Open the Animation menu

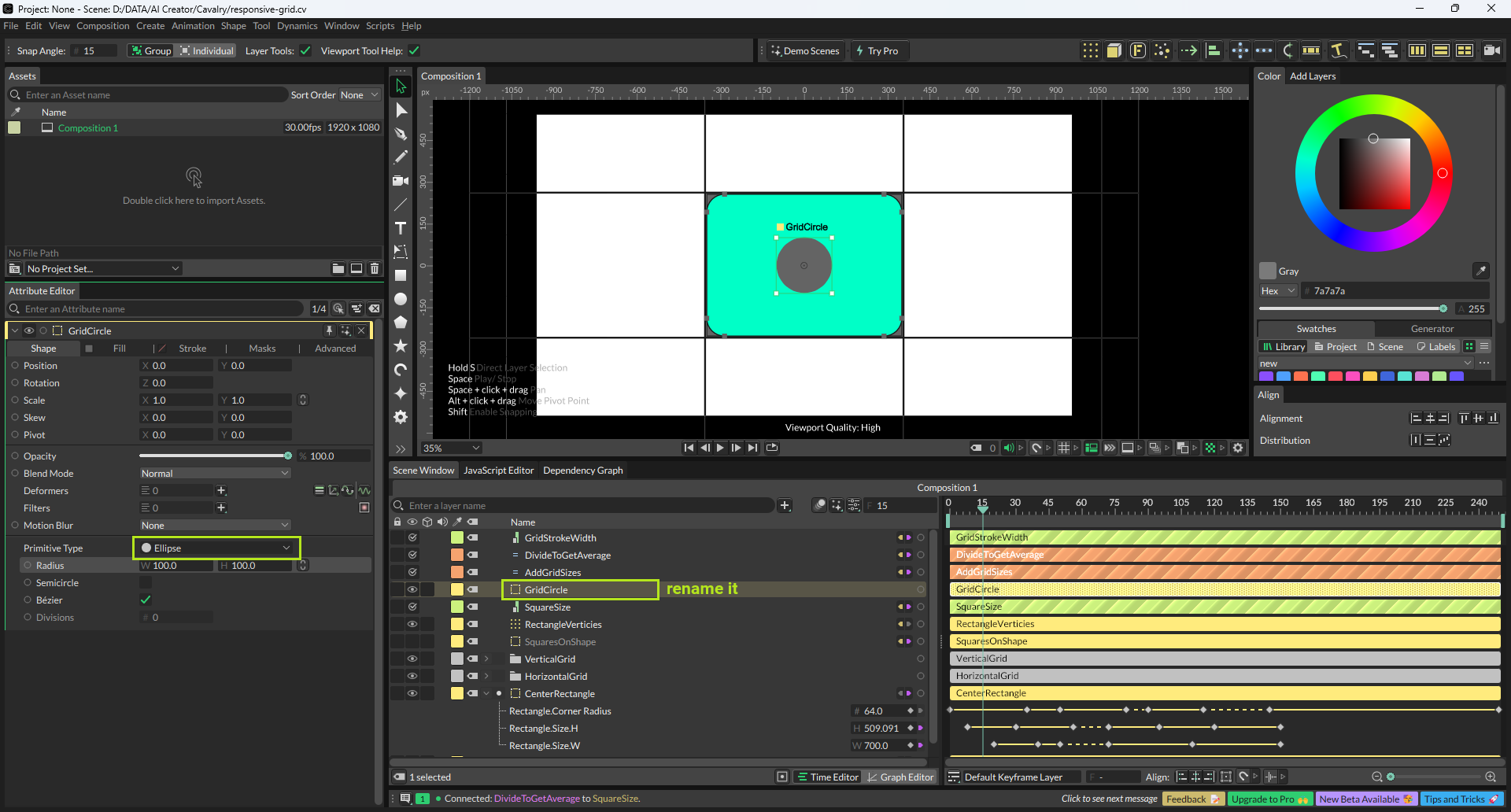[193, 26]
